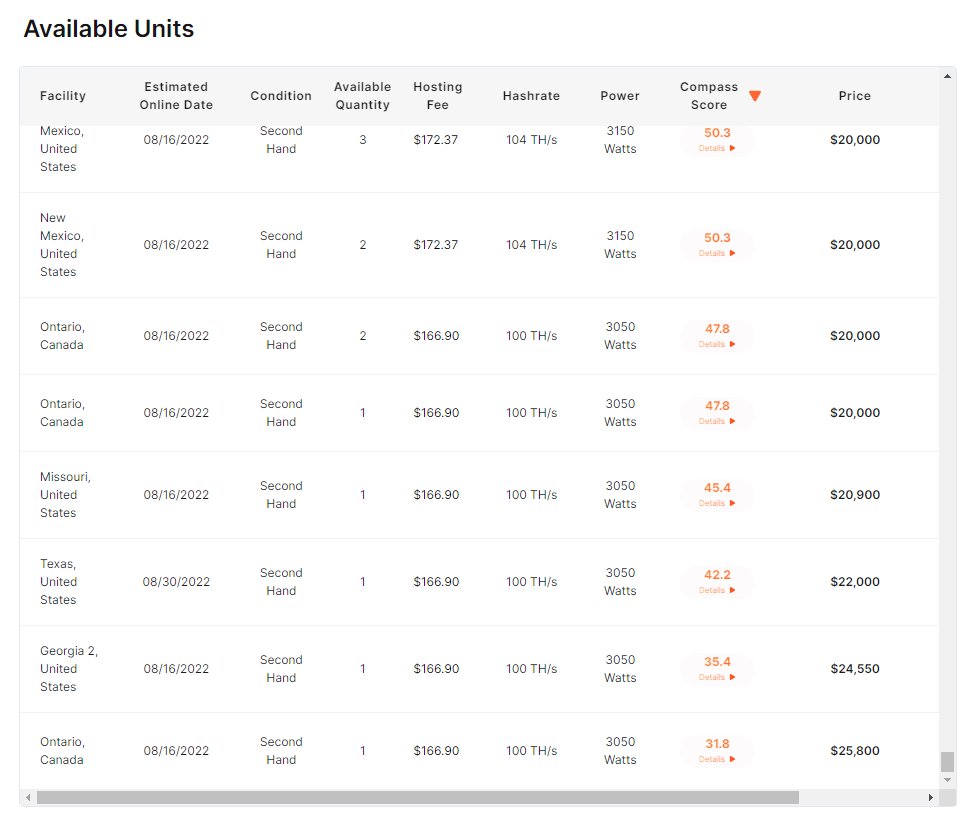Image resolution: width=966 pixels, height=813 pixels.
Task: Click the Available Units heading
Action: tap(108, 28)
